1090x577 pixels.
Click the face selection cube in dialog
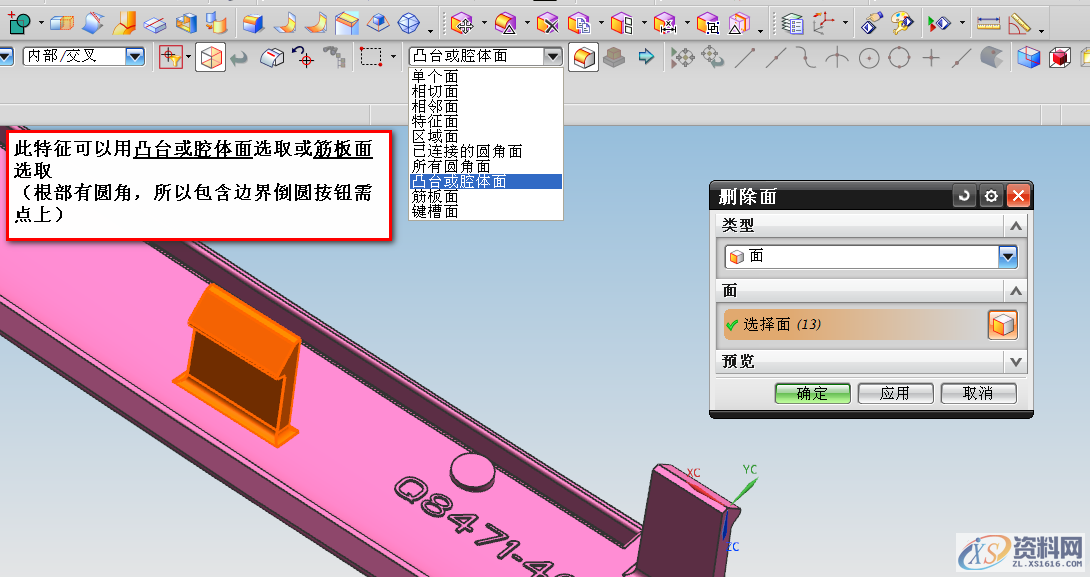click(x=1003, y=325)
